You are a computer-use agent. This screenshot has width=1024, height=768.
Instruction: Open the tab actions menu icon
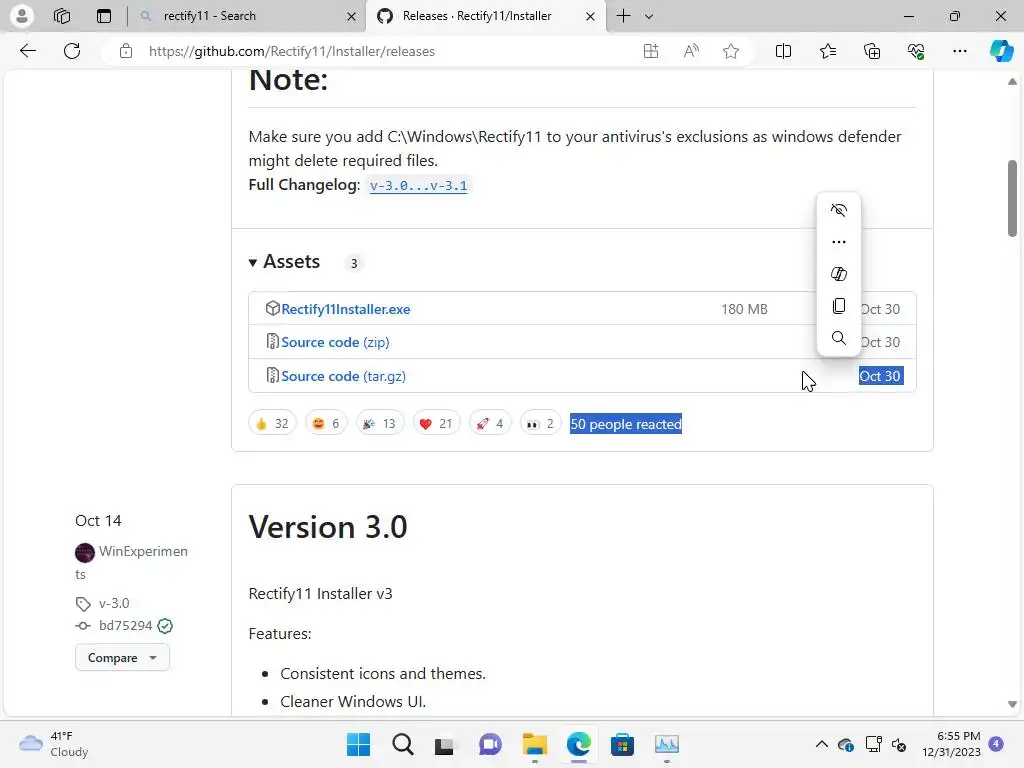click(x=104, y=16)
